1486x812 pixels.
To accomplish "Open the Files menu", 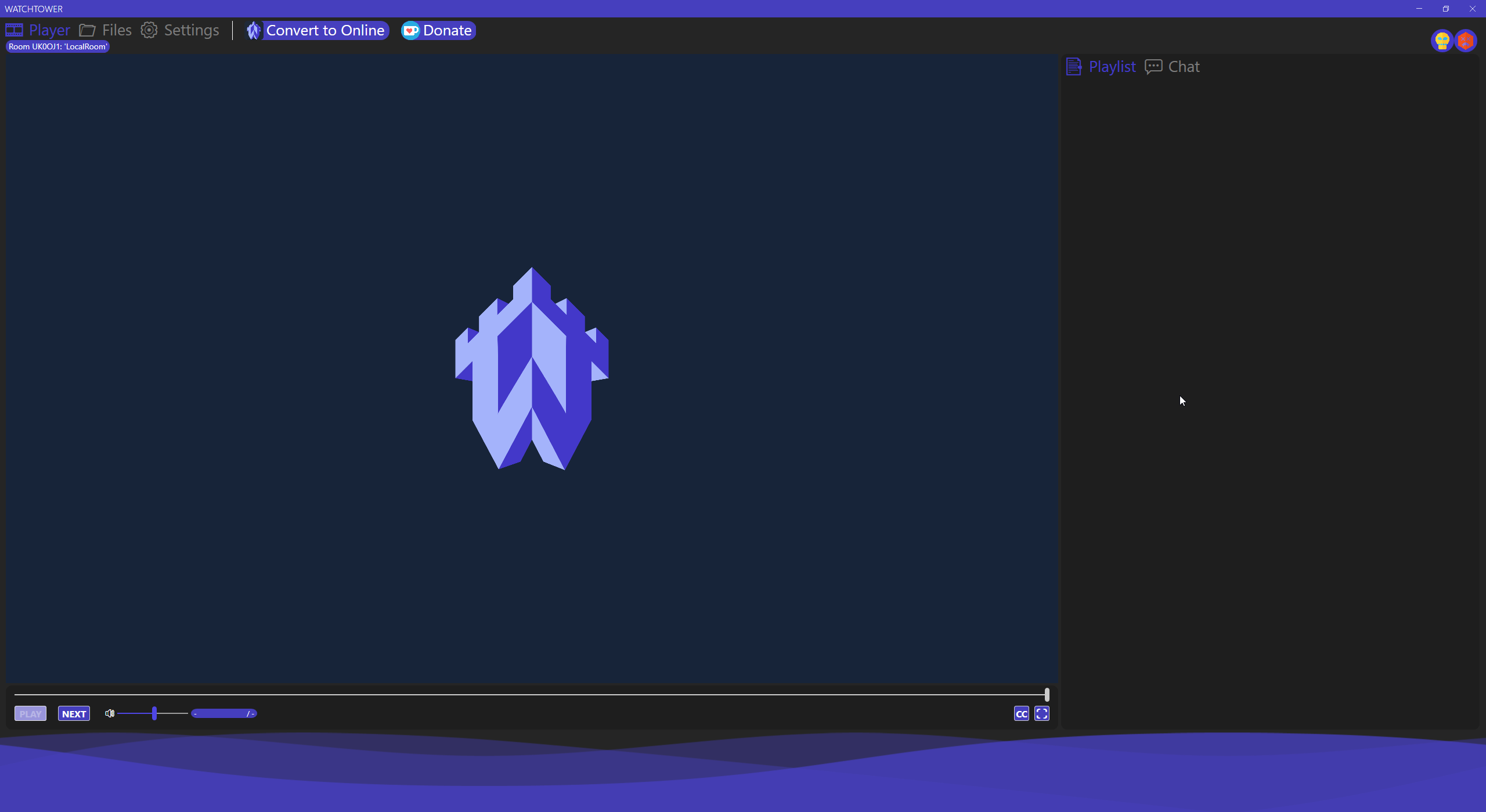I will pyautogui.click(x=117, y=30).
